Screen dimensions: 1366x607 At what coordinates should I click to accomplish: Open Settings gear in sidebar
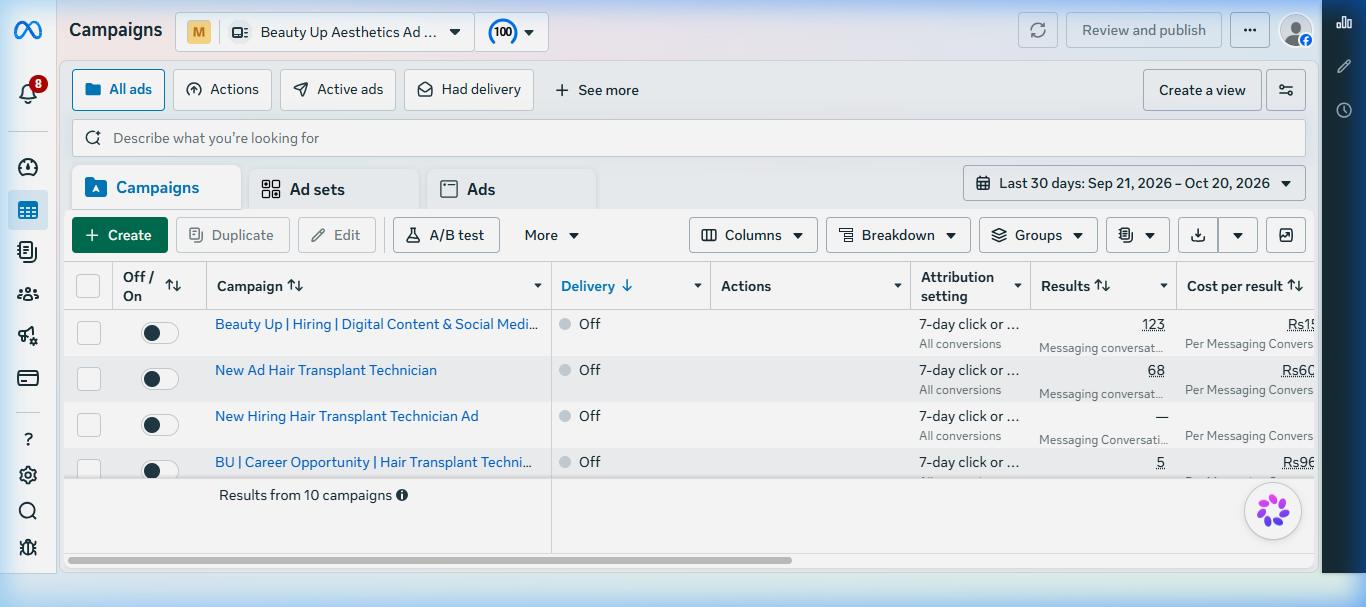[x=28, y=475]
